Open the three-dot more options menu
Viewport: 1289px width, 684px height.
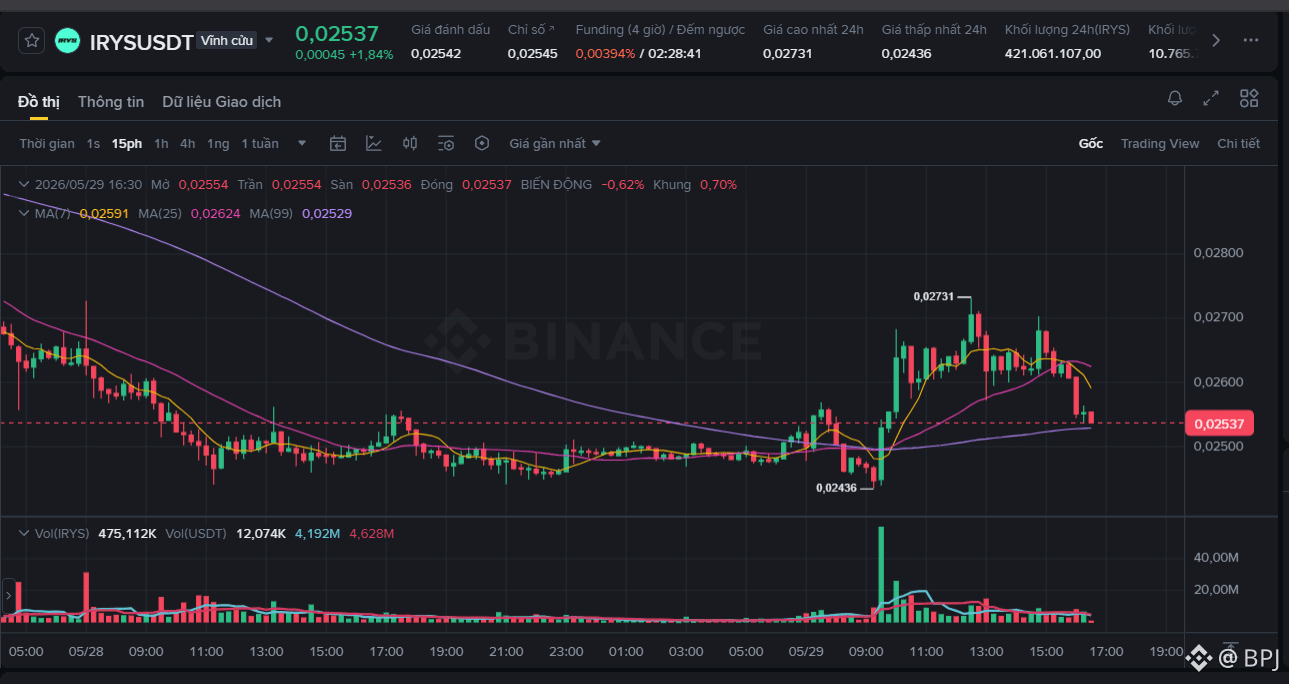pos(1250,41)
